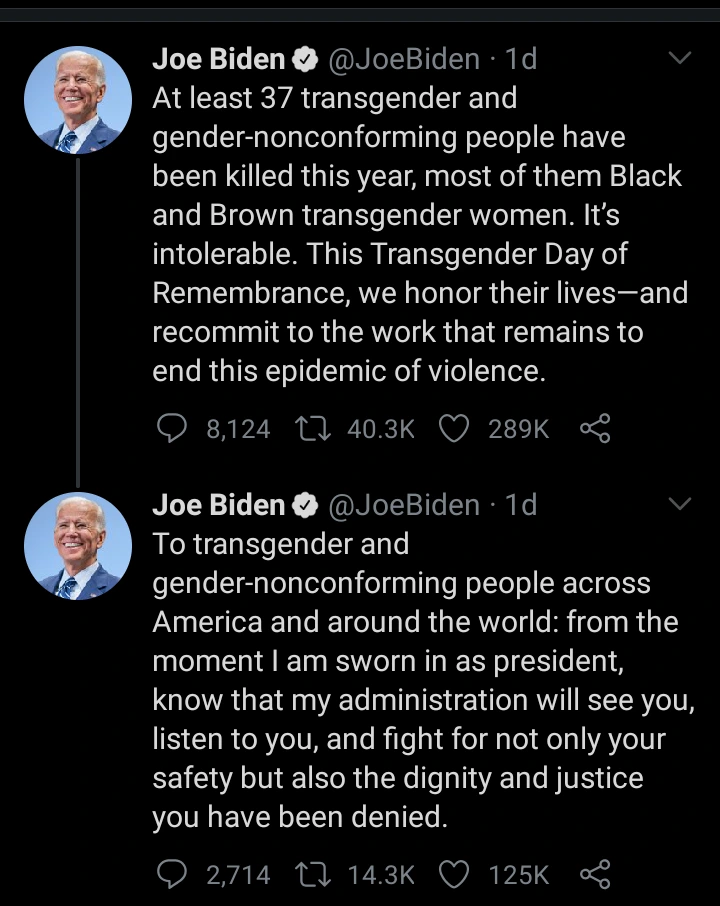This screenshot has width=720, height=906.
Task: Like the first tweet with 289K likes
Action: click(x=455, y=428)
